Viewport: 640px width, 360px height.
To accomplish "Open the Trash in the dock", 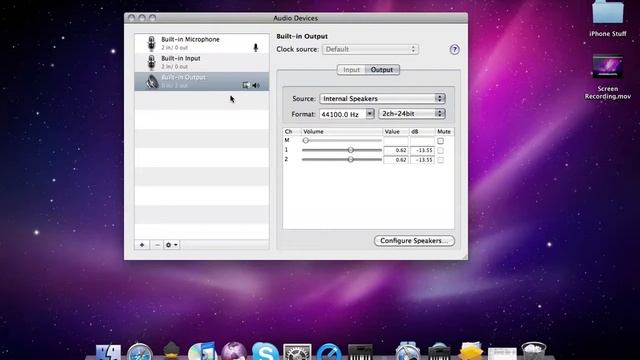I will click(x=533, y=351).
